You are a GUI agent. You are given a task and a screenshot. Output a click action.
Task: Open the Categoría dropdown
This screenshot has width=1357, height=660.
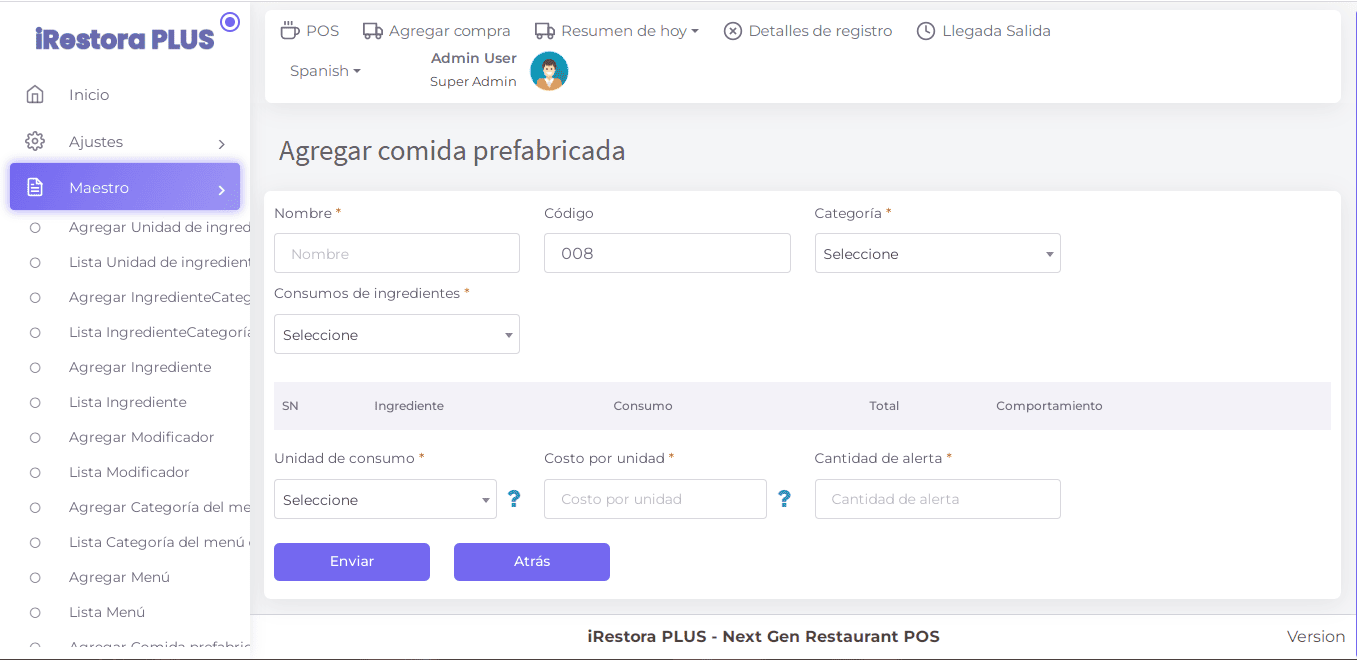tap(937, 254)
